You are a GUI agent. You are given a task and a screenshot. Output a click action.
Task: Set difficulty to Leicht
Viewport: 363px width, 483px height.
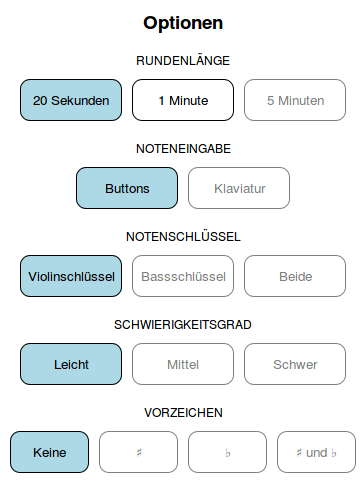point(71,364)
